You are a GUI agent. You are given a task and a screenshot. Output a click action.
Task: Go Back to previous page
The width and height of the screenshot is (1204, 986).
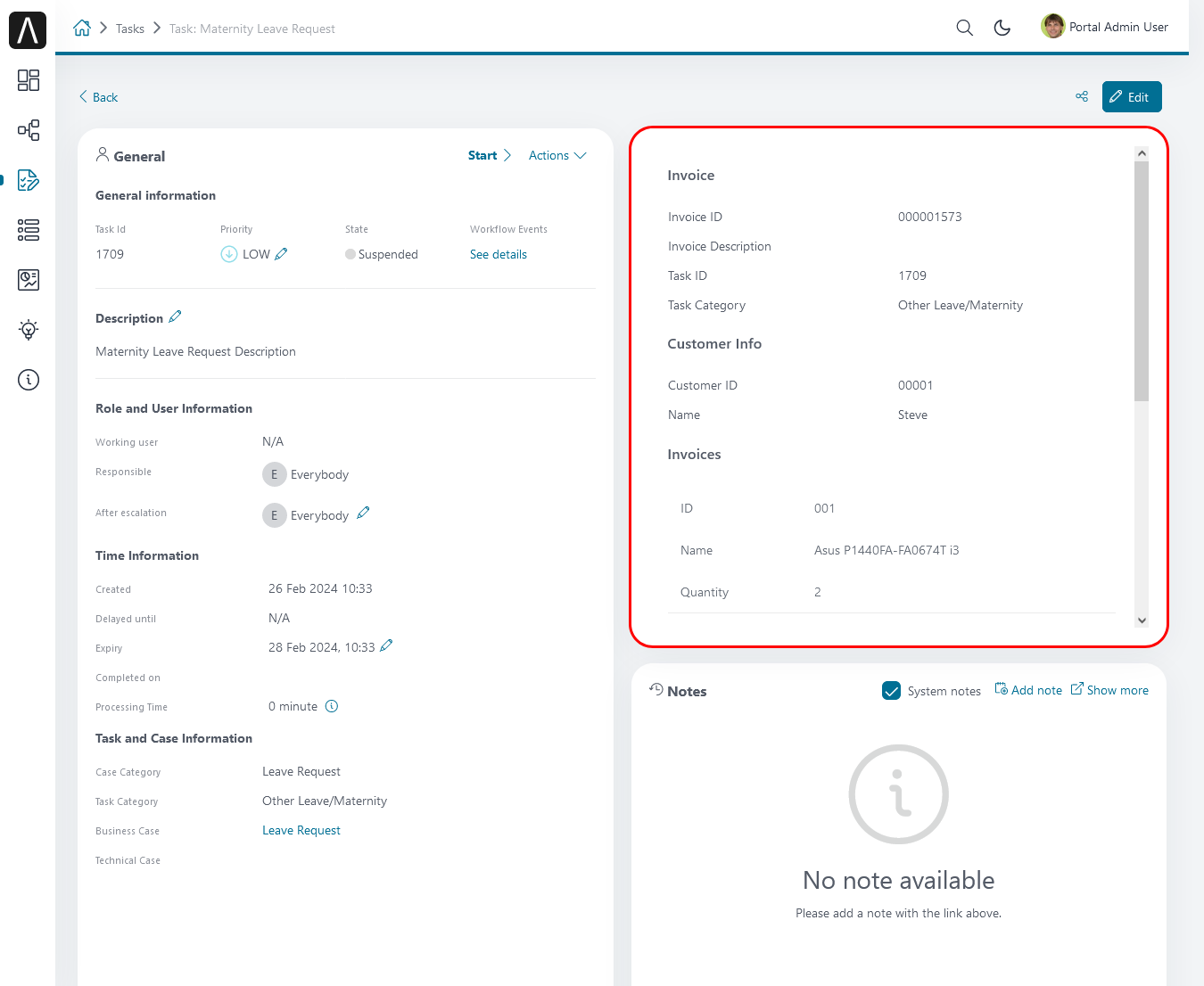[98, 97]
